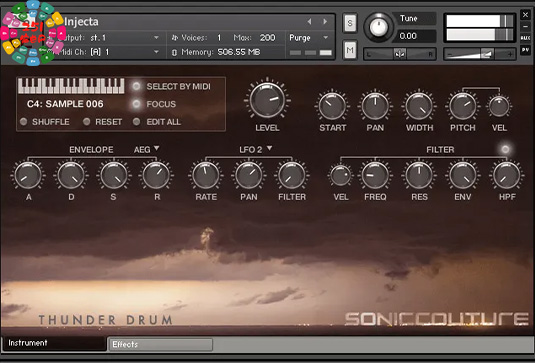Click the filter FREQ knob

pyautogui.click(x=375, y=175)
